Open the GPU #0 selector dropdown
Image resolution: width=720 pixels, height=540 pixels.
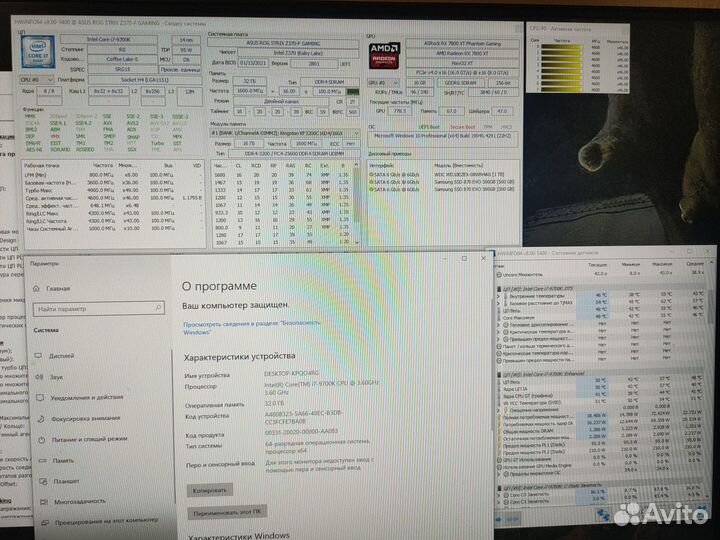pyautogui.click(x=383, y=83)
